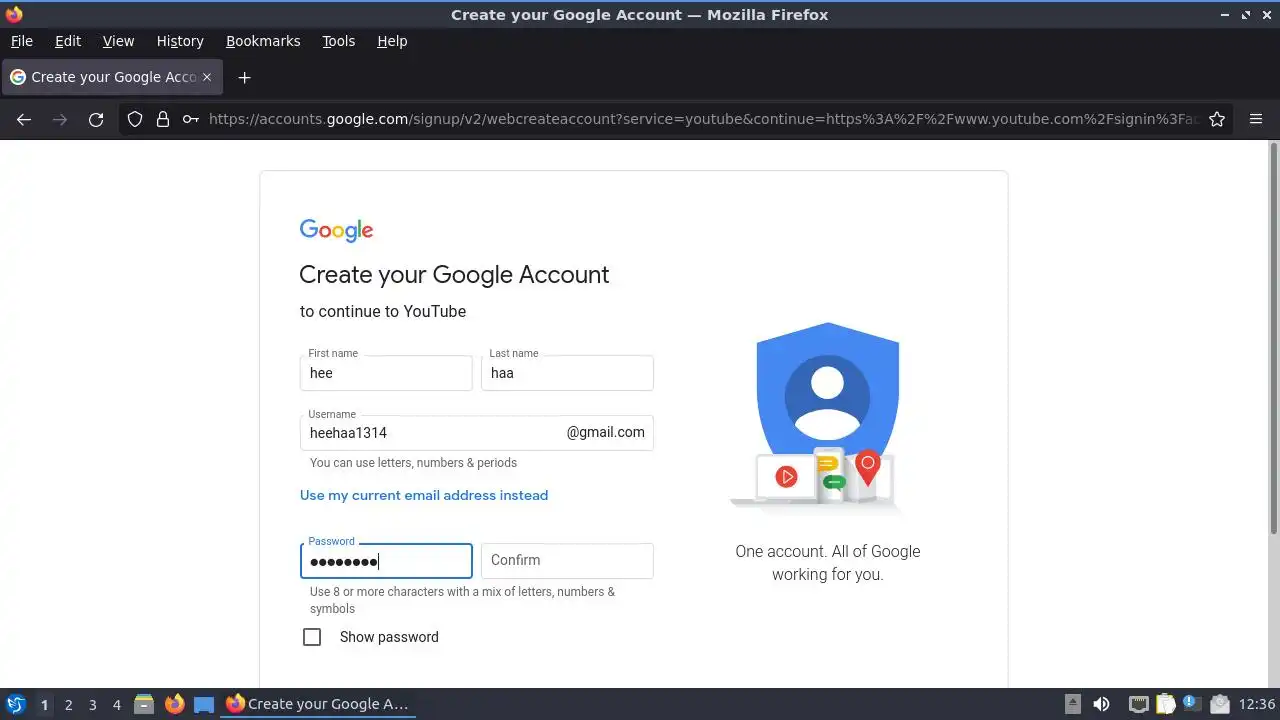Viewport: 1280px width, 720px height.
Task: Switch to workspace 3
Action: pyautogui.click(x=92, y=704)
